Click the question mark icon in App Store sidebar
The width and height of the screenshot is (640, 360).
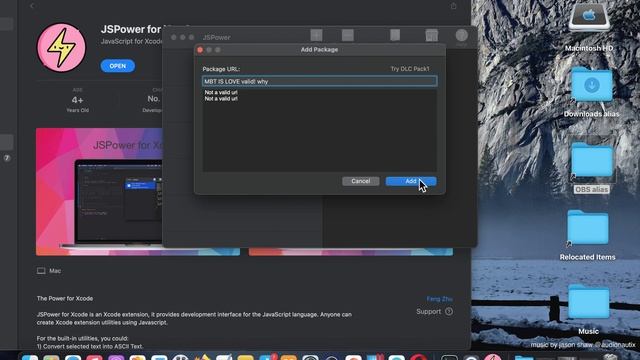(7, 158)
